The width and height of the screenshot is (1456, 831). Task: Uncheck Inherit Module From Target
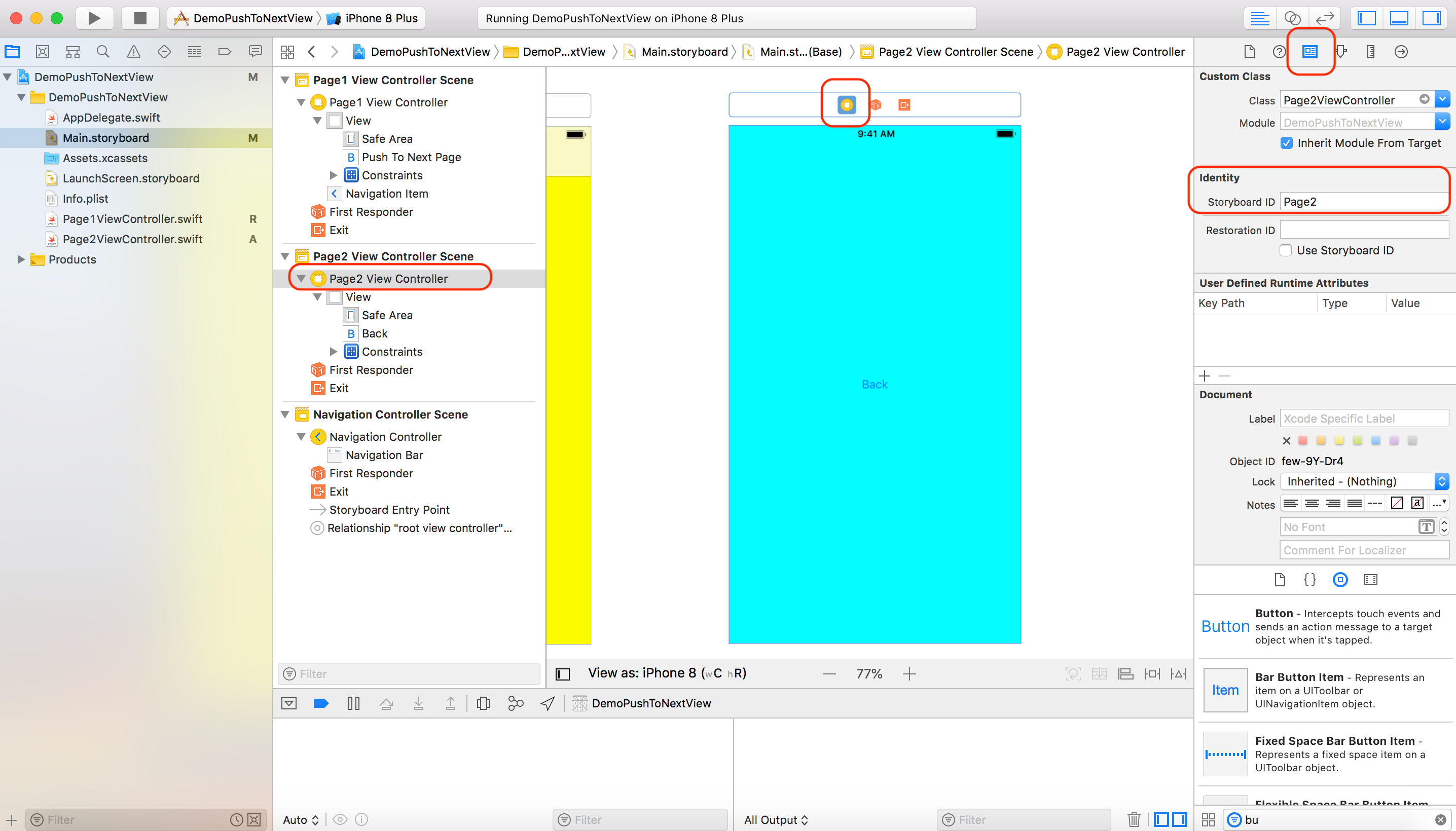point(1286,143)
